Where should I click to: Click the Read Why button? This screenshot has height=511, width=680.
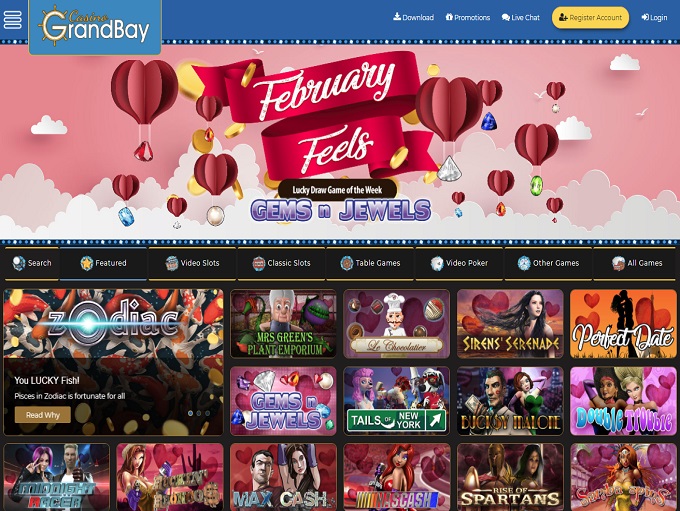[42, 415]
